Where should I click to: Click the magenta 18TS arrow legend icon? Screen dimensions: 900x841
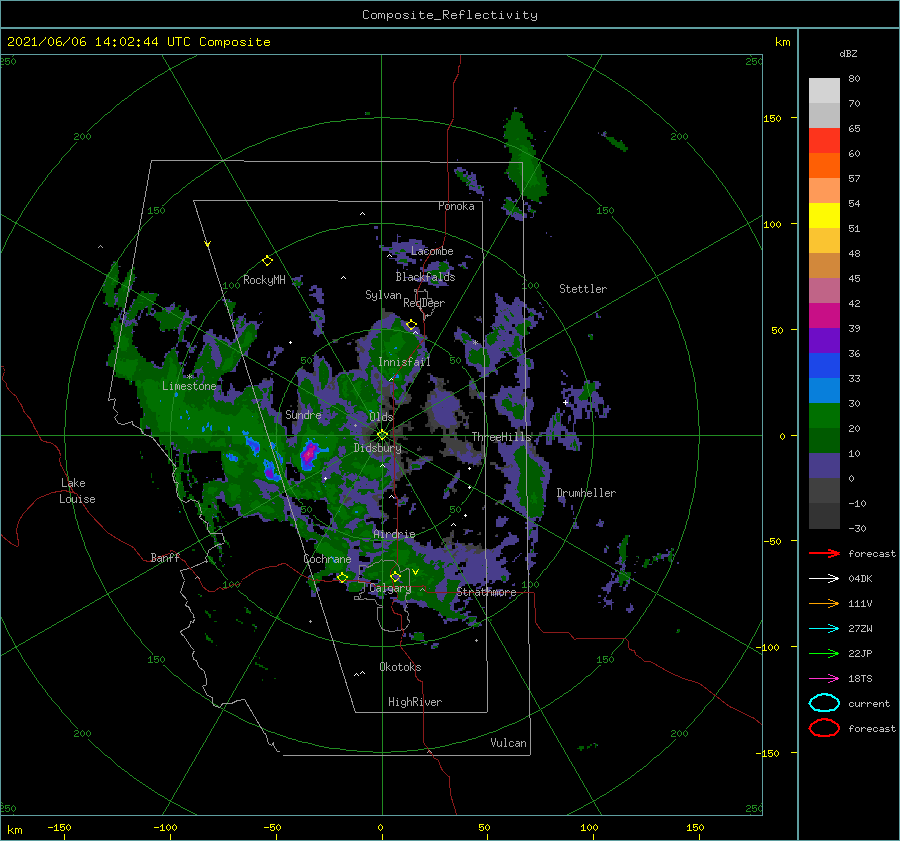coord(824,679)
